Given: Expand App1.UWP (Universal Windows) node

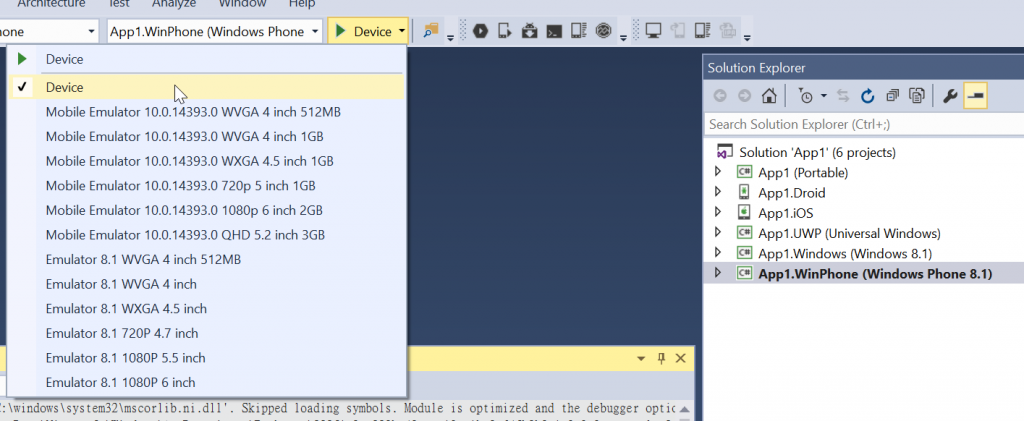Looking at the screenshot, I should pos(718,233).
